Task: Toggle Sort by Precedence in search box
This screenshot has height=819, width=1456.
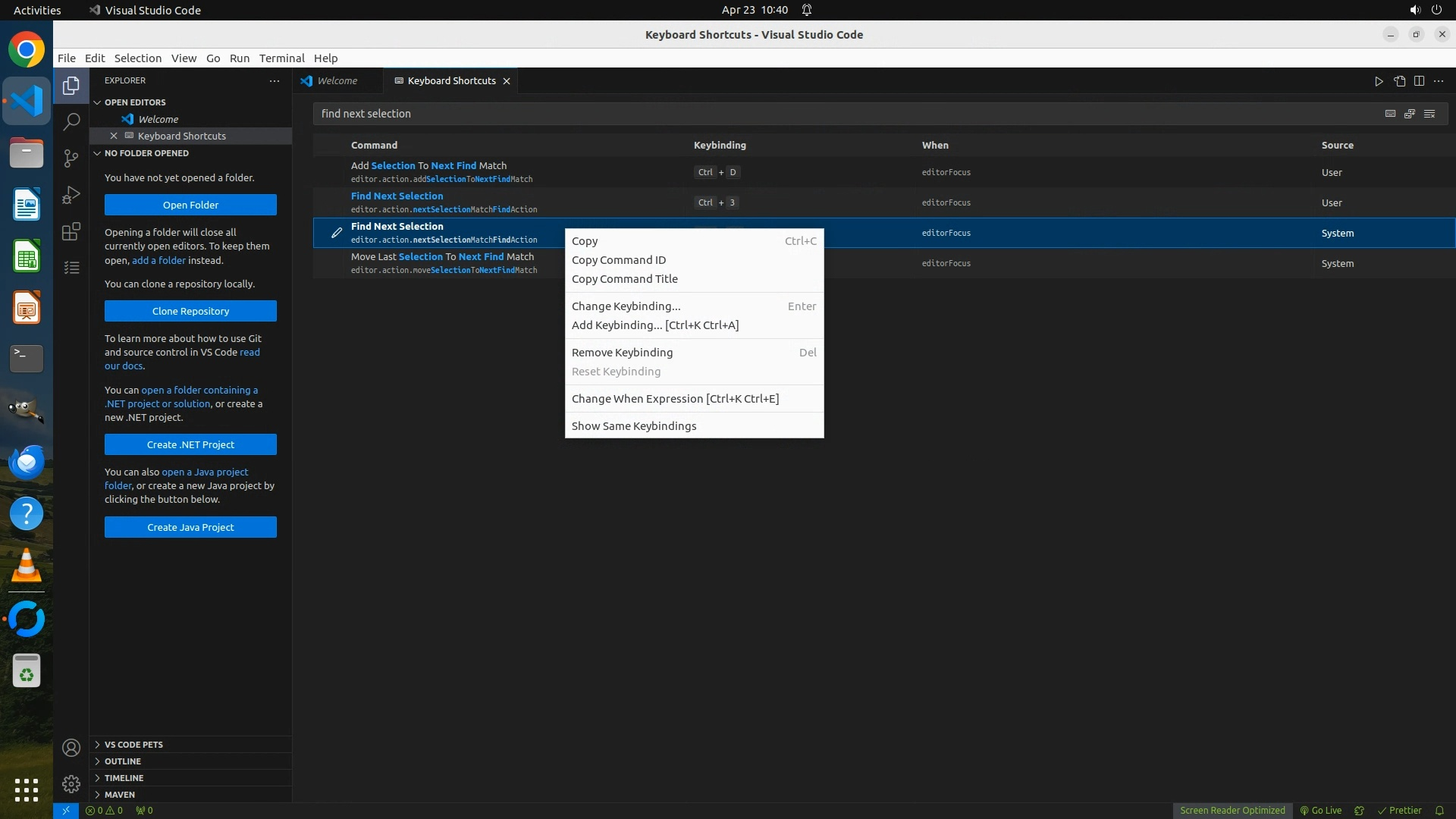Action: (1410, 114)
